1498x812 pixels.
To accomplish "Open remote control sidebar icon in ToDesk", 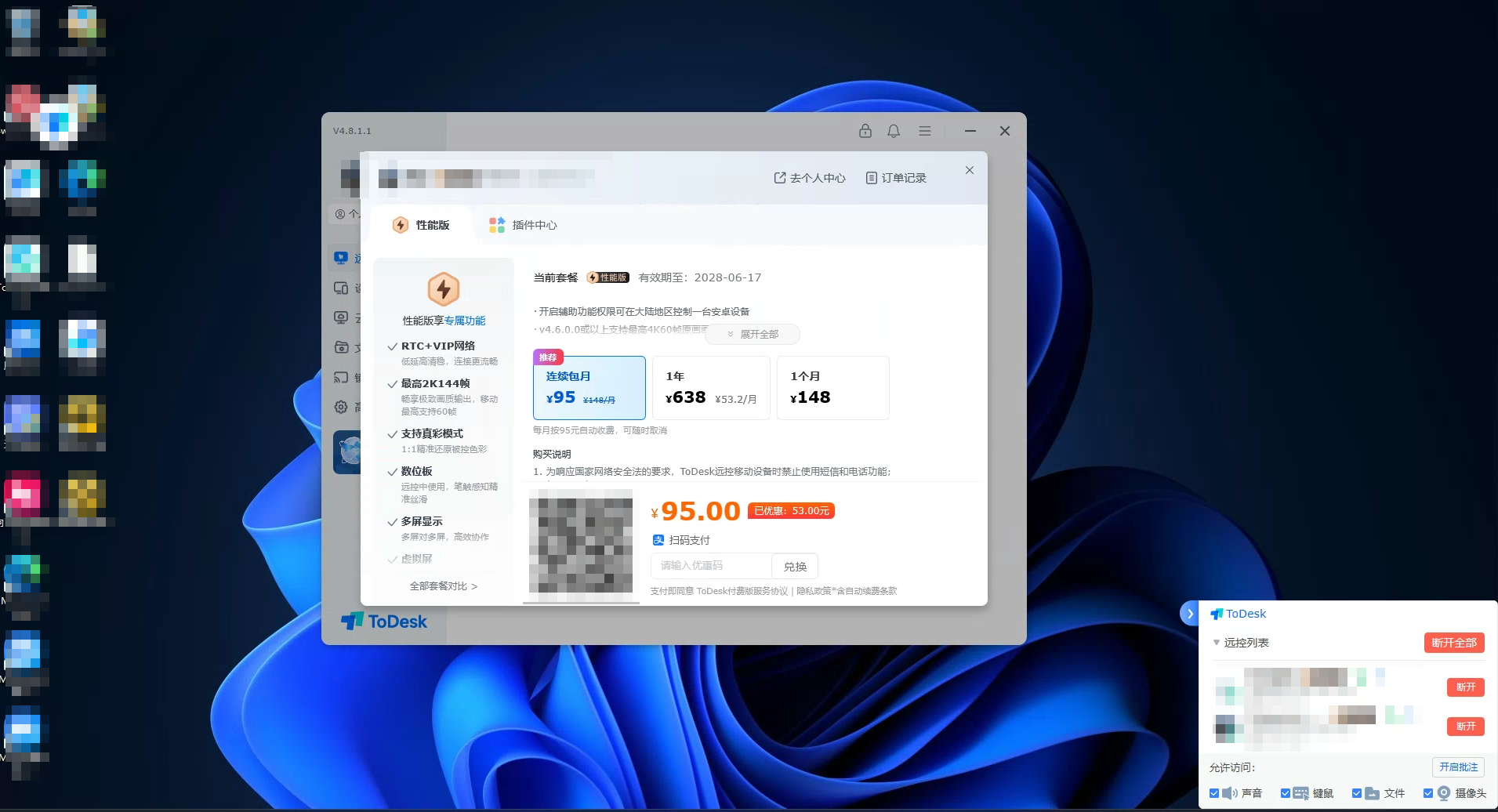I will coord(341,258).
